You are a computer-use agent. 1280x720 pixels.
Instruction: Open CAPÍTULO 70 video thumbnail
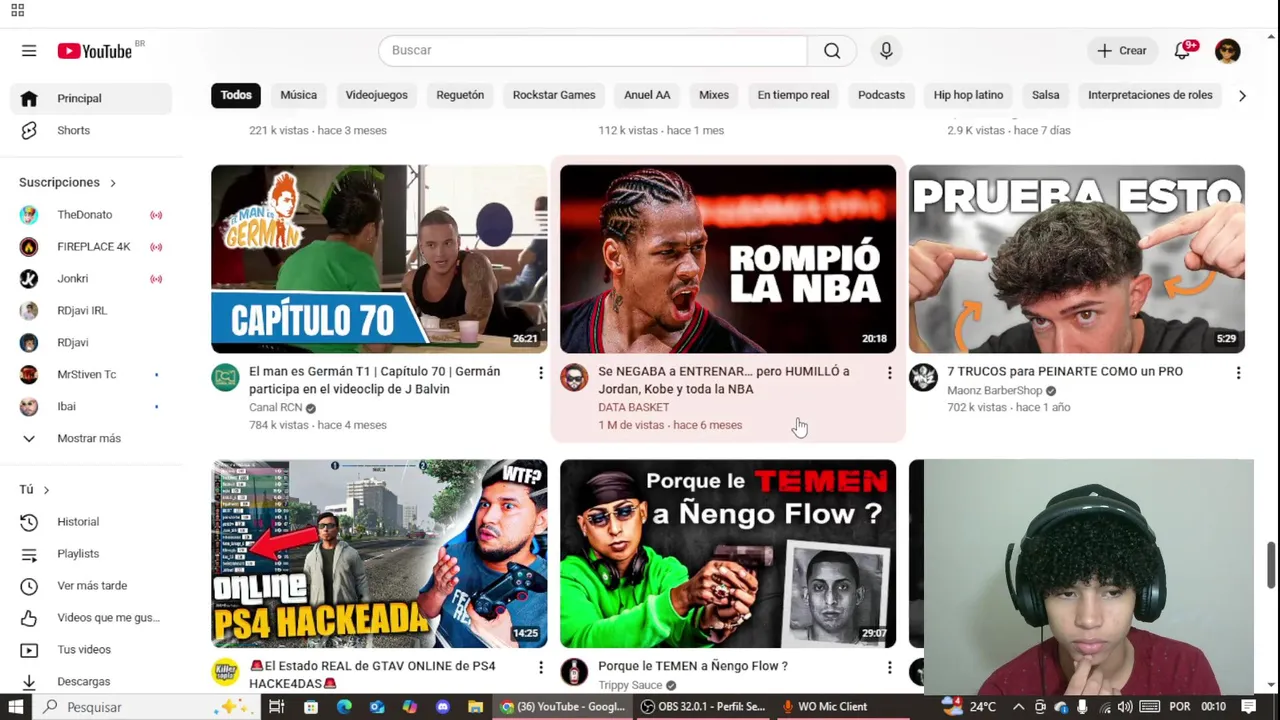(379, 259)
